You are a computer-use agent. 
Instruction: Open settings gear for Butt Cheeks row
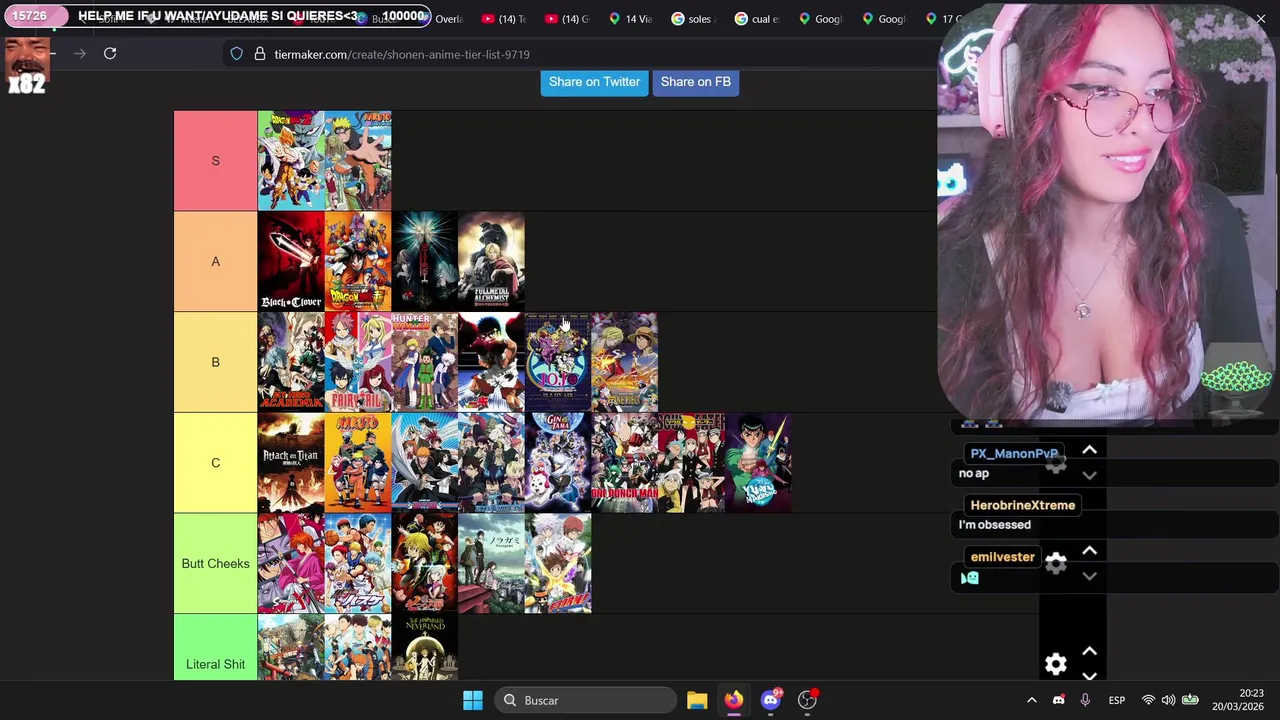(x=1056, y=563)
